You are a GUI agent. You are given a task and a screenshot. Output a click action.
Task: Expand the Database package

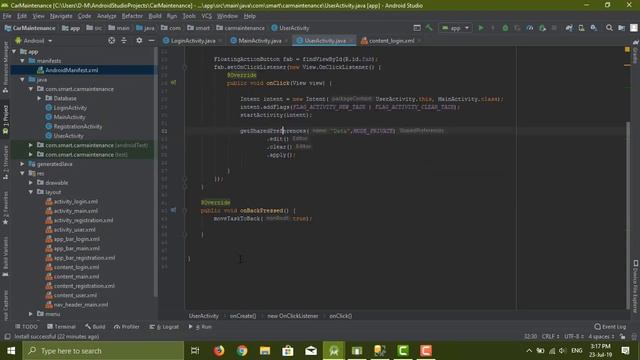[39, 98]
